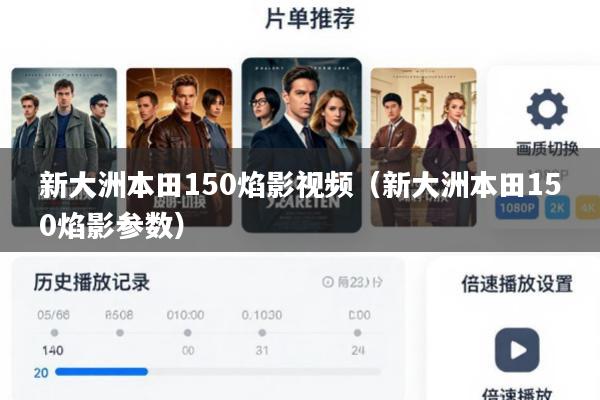
Task: Click the gear icon for 画质切换
Action: pyautogui.click(x=547, y=109)
